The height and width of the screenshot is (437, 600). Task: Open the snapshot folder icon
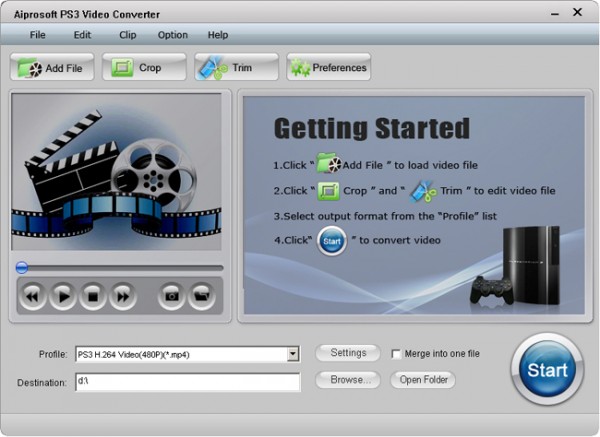coord(202,296)
